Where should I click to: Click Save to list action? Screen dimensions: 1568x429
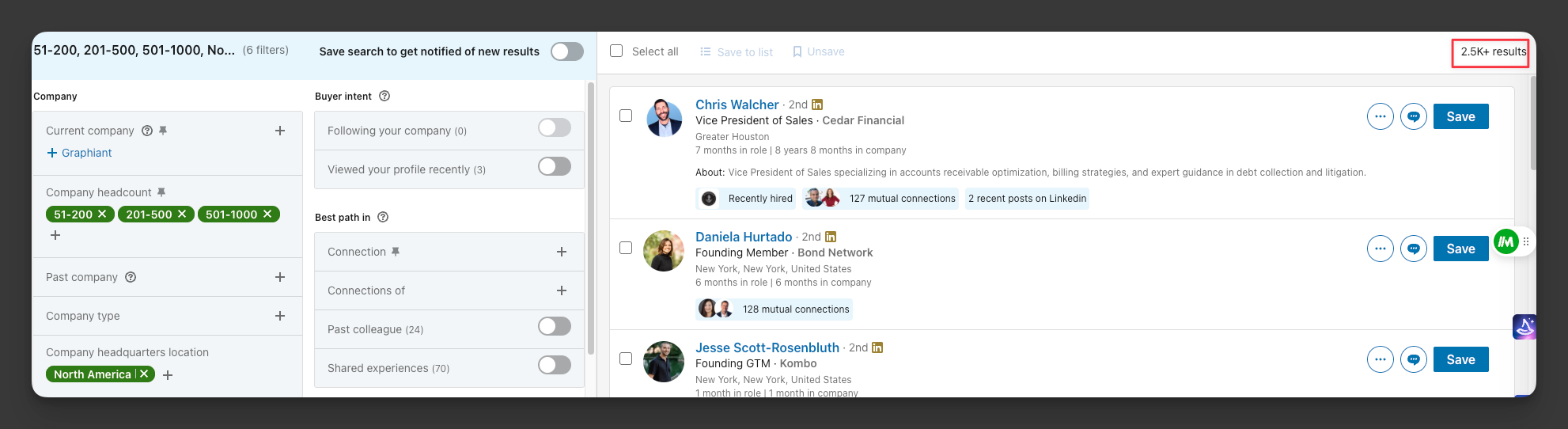click(x=736, y=51)
